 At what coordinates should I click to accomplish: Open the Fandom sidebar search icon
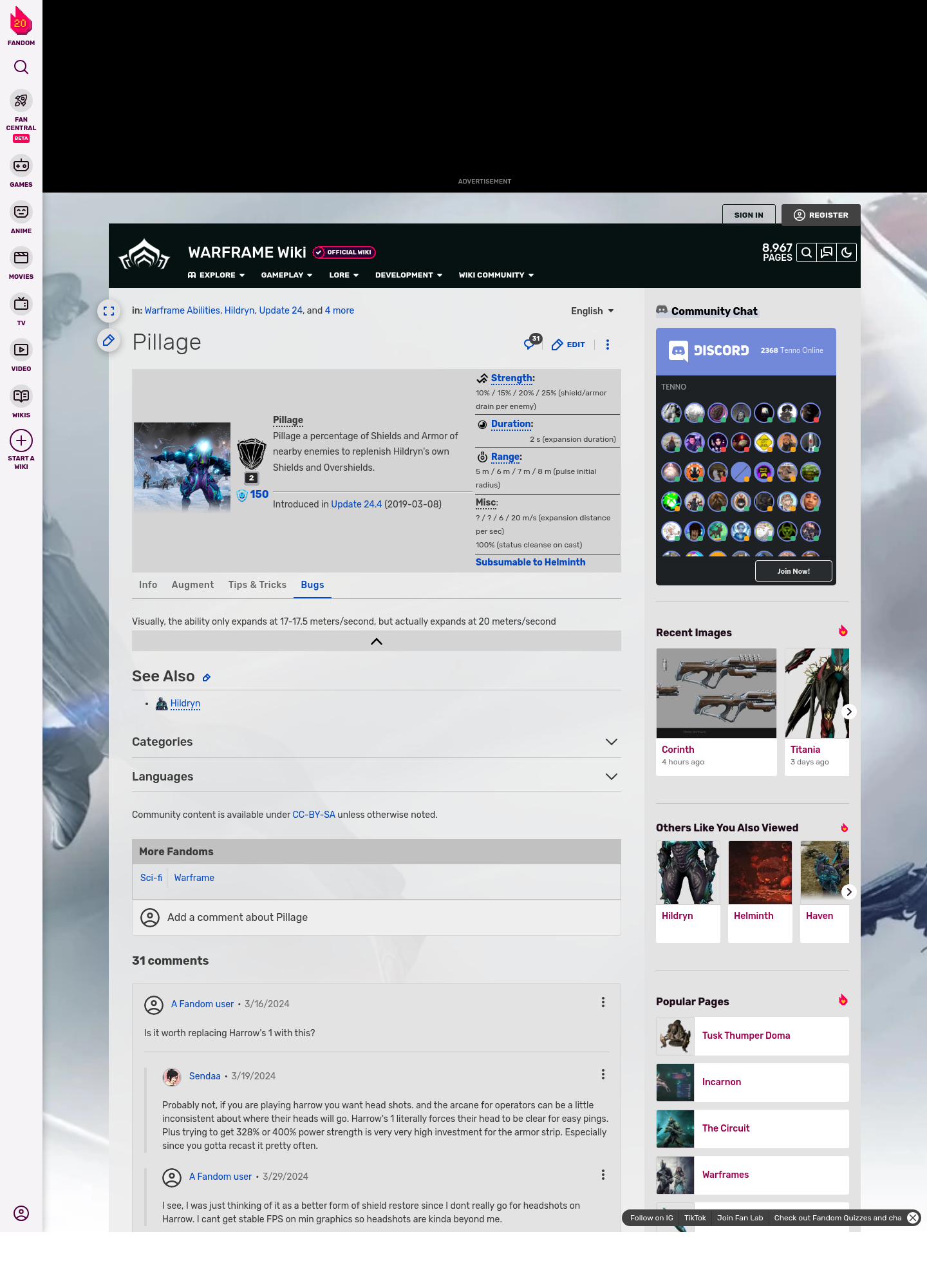21,67
